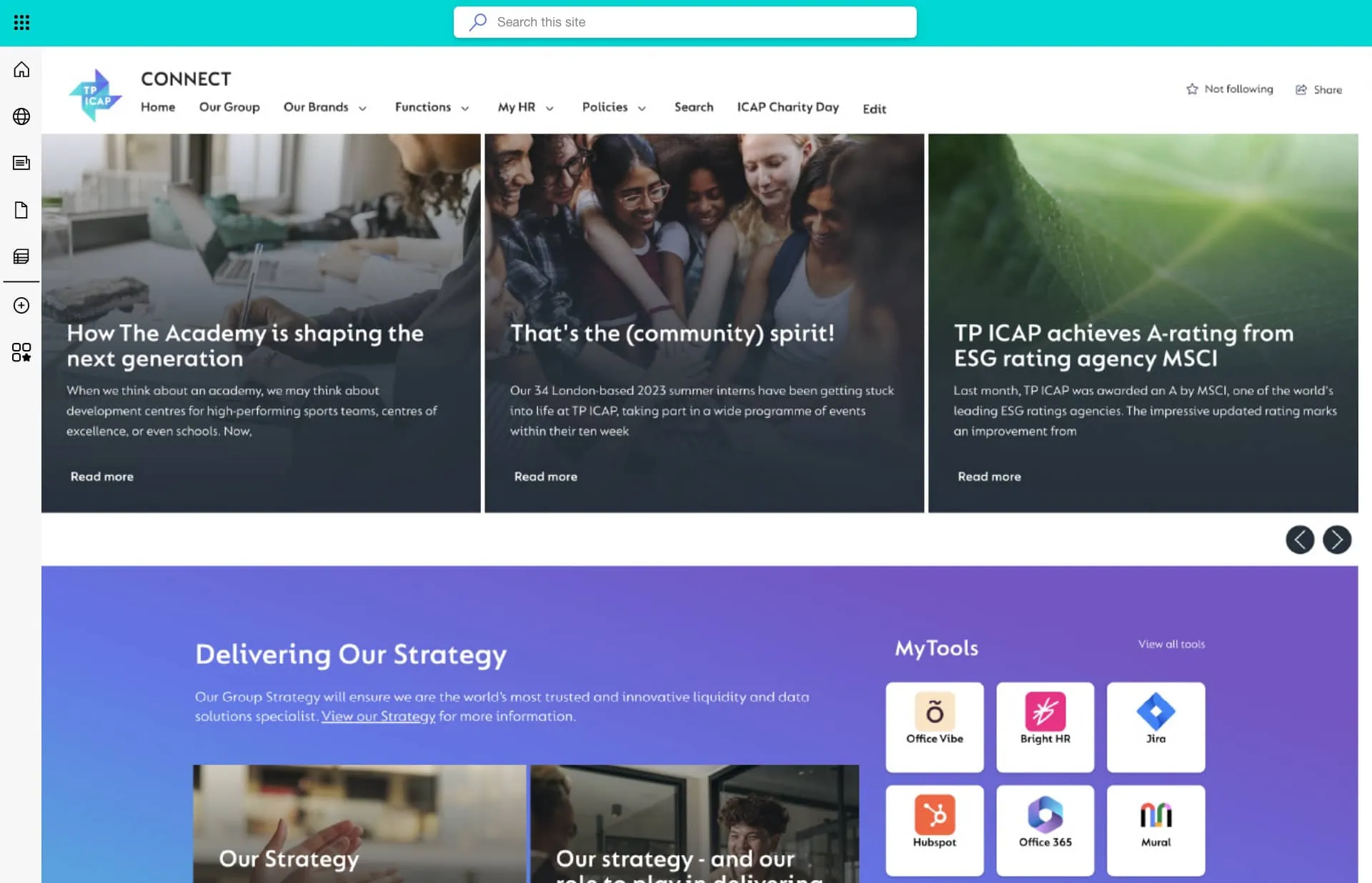The height and width of the screenshot is (883, 1372).
Task: Expand the Functions menu chevron
Action: [465, 109]
